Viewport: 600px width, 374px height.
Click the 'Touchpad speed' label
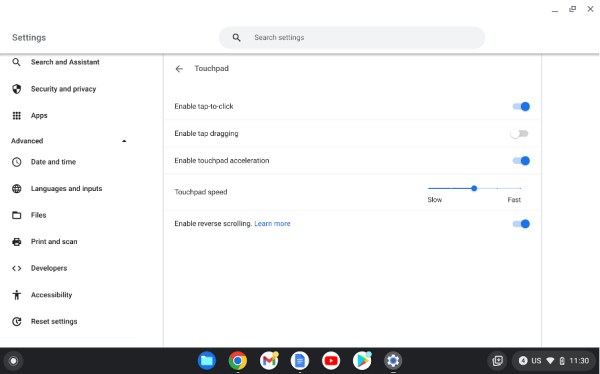pyautogui.click(x=201, y=192)
